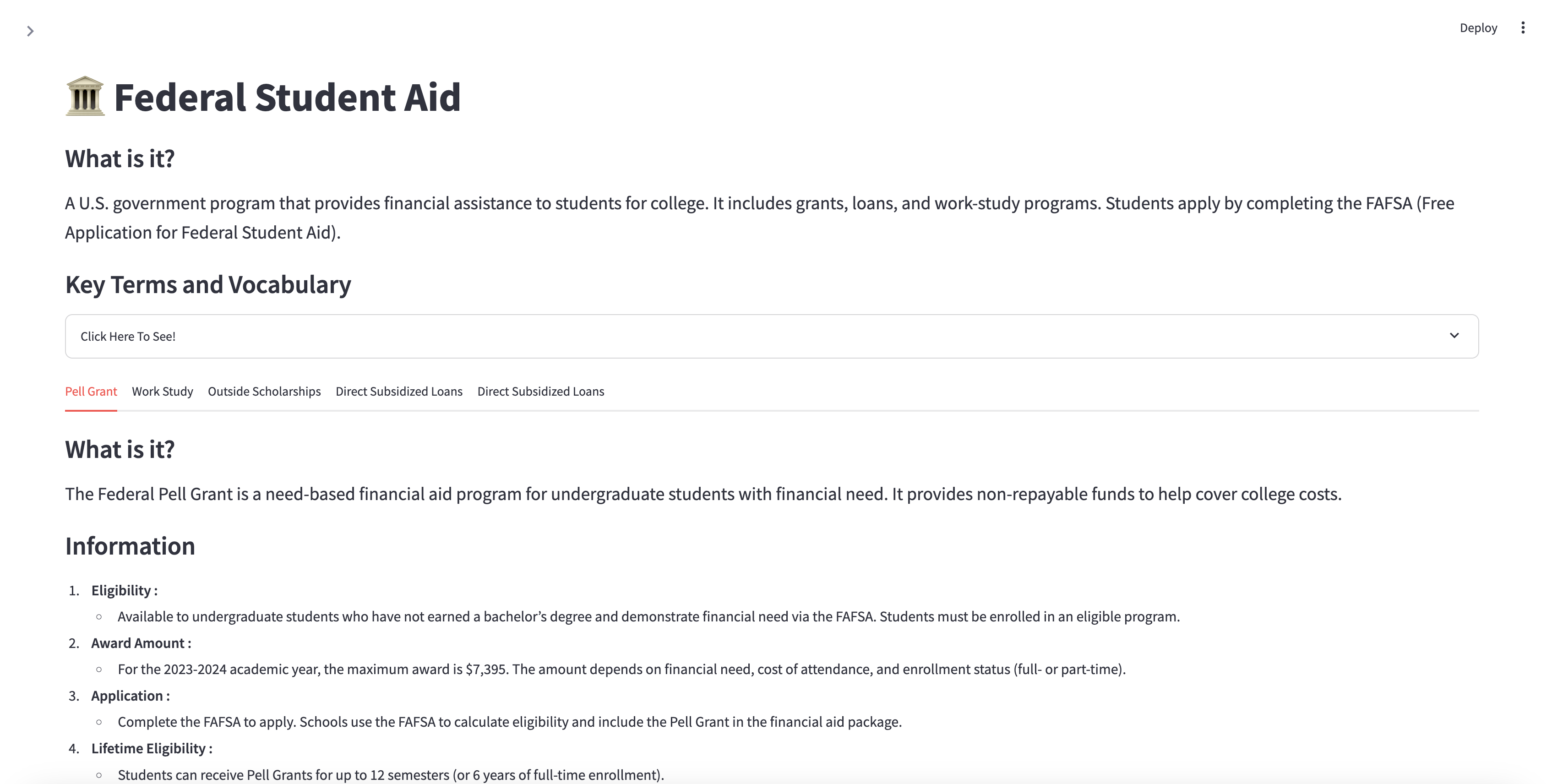Switch to the first Direct Subsidized Loans tab
The height and width of the screenshot is (784, 1552).
coord(399,391)
